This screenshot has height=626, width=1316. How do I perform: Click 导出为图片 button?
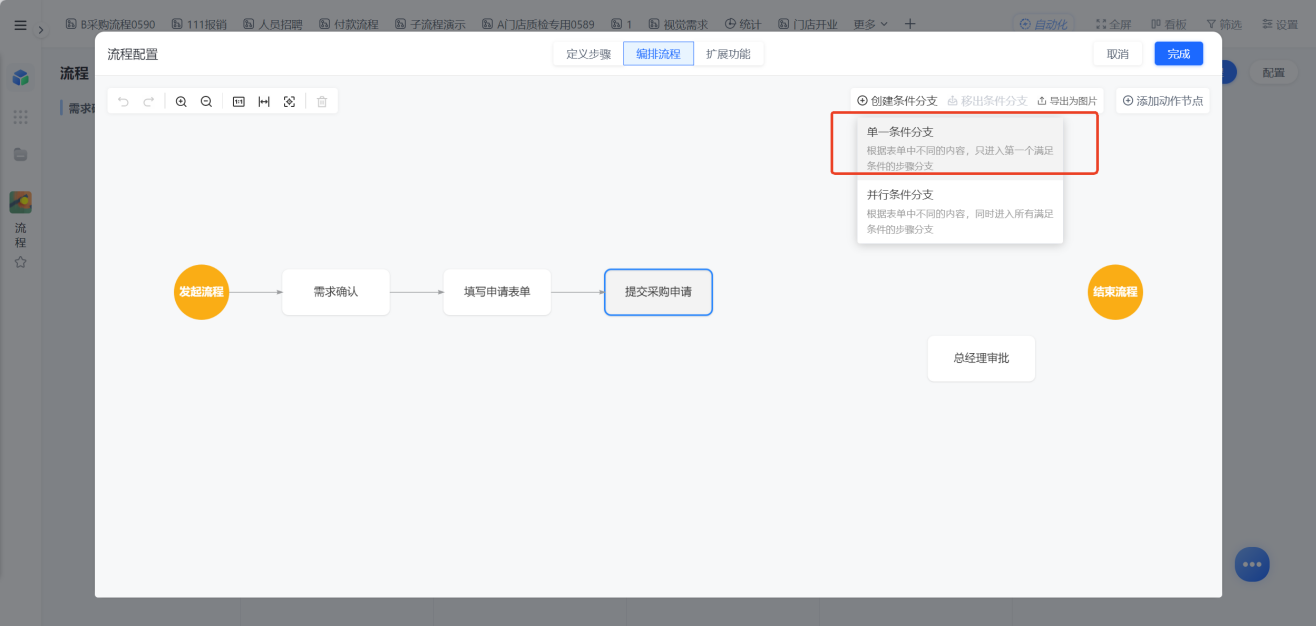pos(1067,101)
